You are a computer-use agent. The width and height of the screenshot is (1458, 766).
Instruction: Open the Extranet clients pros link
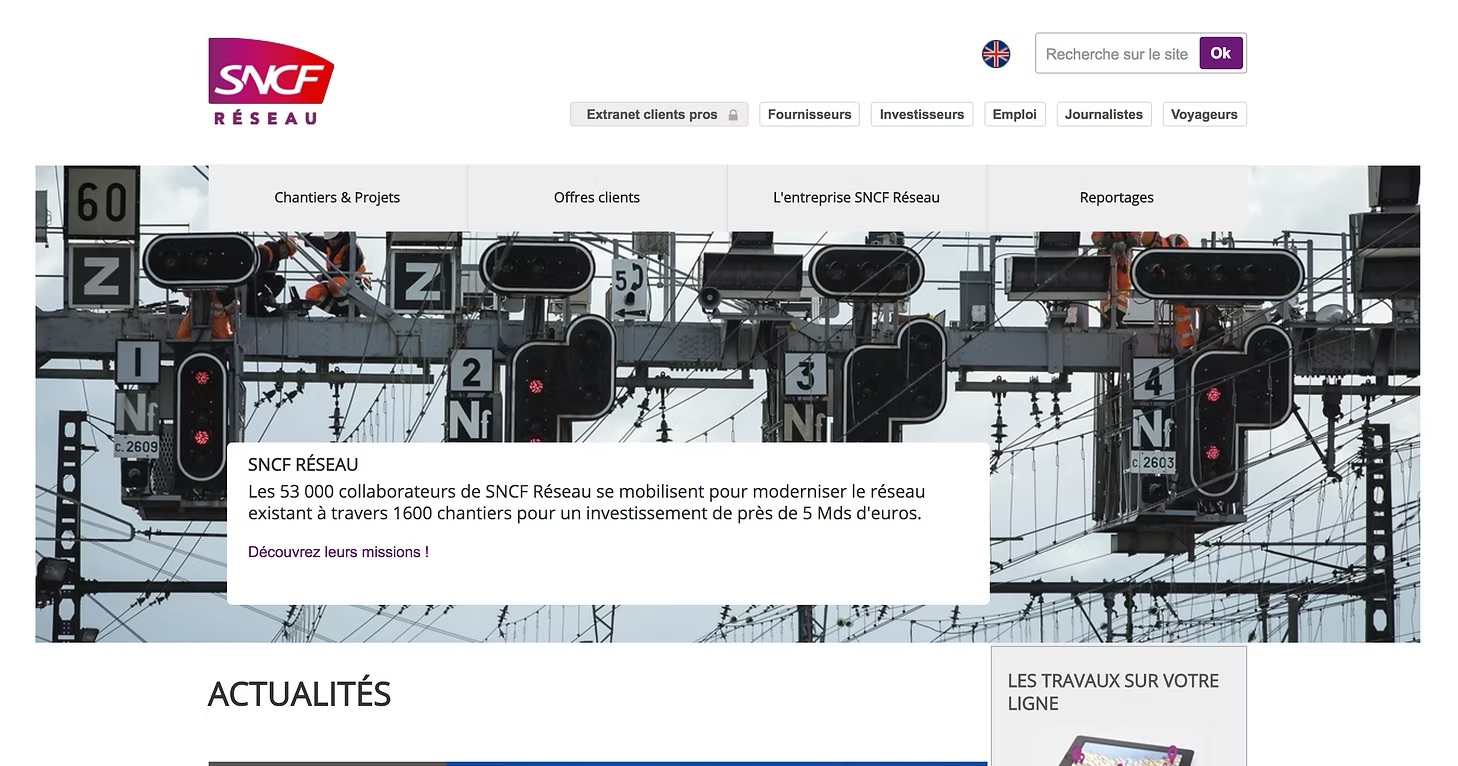pyautogui.click(x=651, y=115)
